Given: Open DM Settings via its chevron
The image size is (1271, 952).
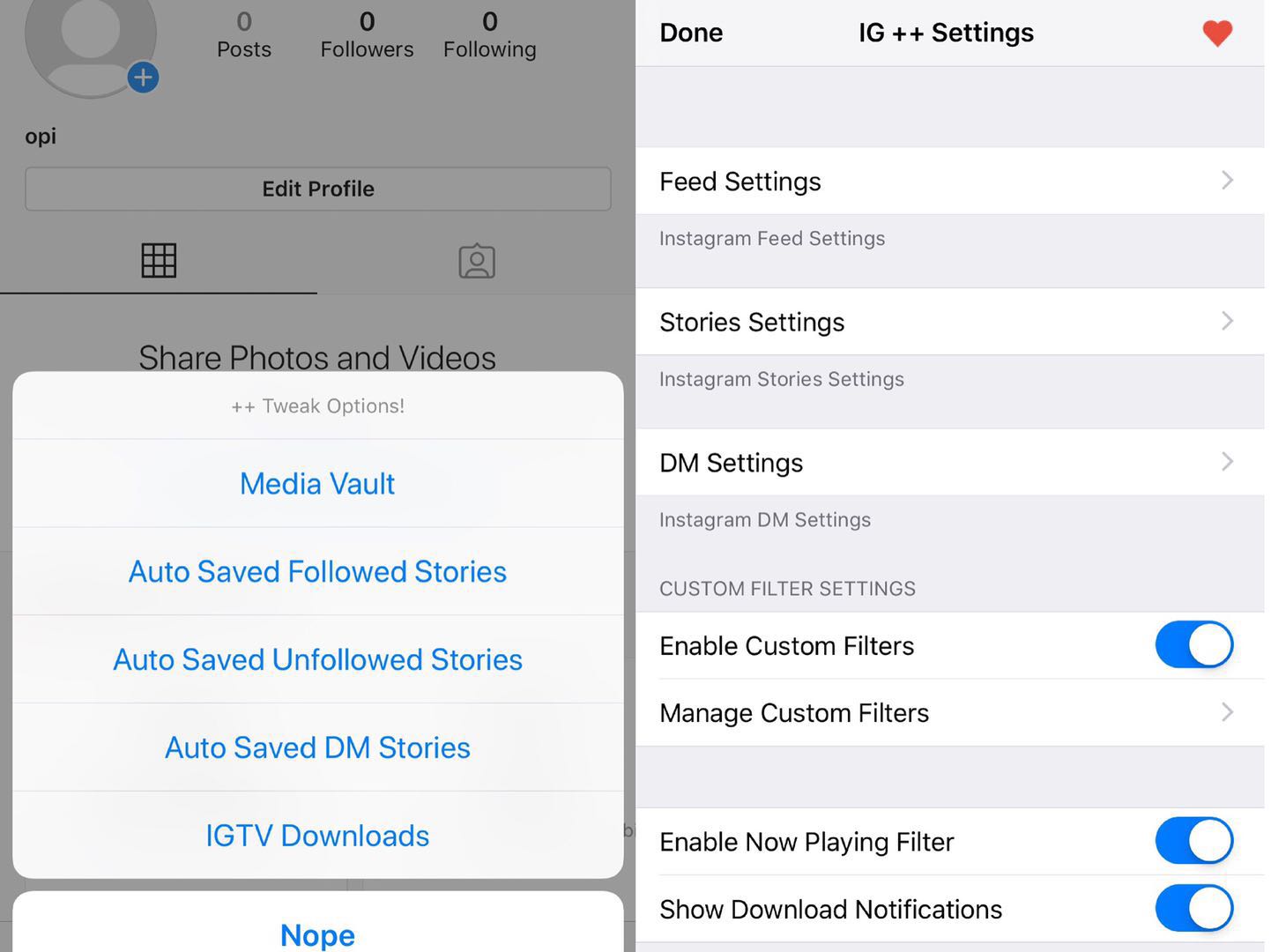Looking at the screenshot, I should coord(1227,462).
